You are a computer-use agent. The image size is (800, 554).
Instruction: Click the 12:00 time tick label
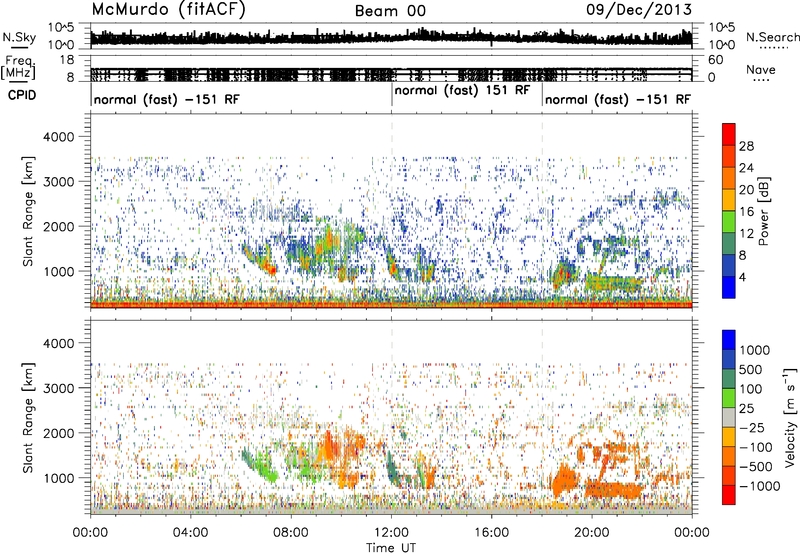pyautogui.click(x=391, y=533)
